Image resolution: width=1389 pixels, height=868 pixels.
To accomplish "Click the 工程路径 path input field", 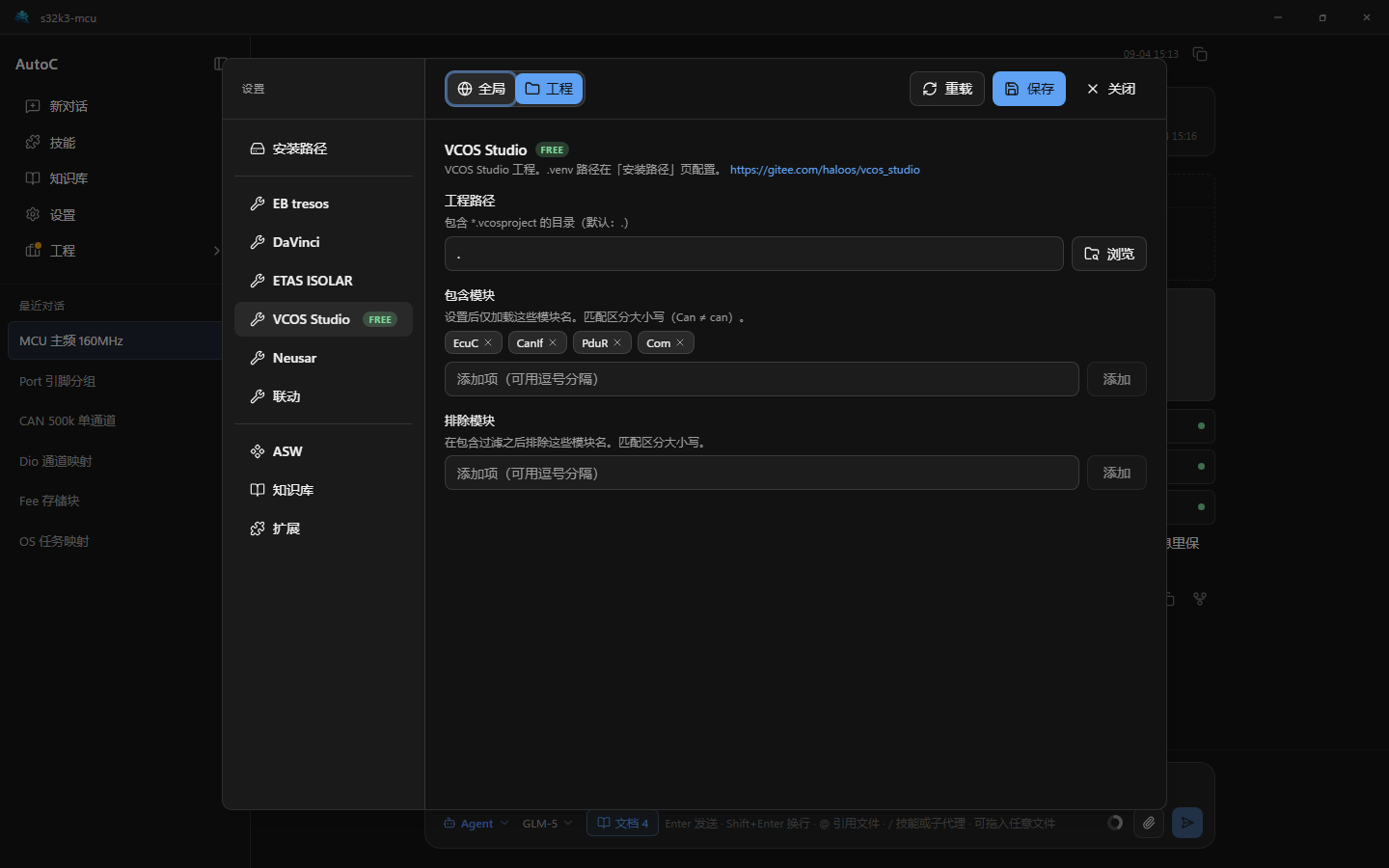I will click(754, 254).
